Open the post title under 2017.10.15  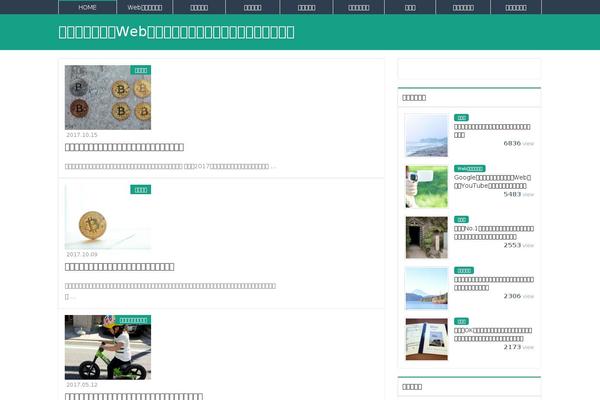tap(124, 147)
